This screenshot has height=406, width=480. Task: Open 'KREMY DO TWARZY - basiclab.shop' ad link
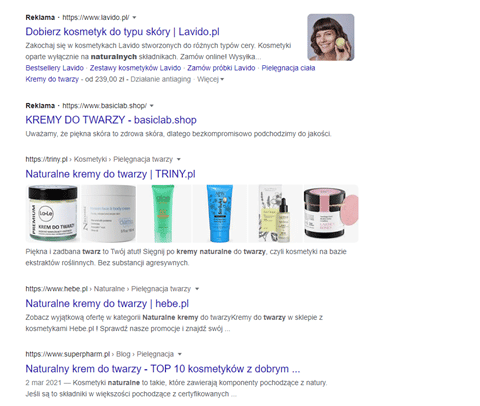[x=111, y=120]
